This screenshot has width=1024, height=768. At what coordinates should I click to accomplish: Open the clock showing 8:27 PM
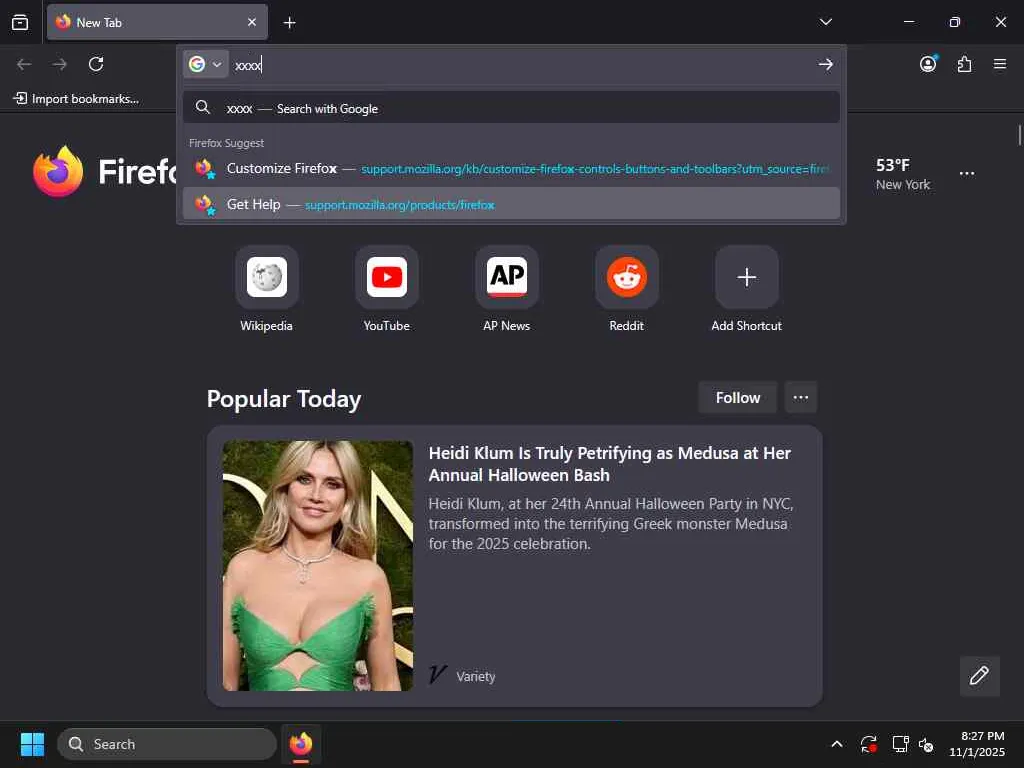pos(977,744)
